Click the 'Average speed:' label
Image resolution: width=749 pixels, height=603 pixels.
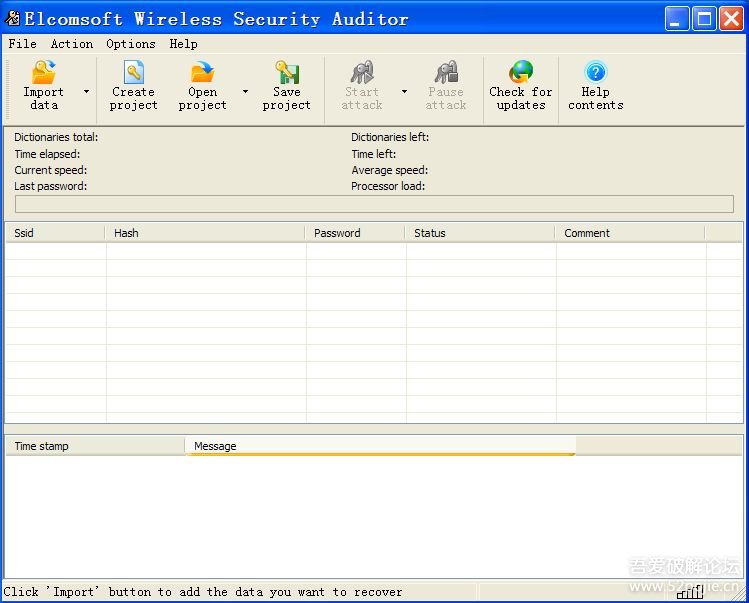click(389, 170)
